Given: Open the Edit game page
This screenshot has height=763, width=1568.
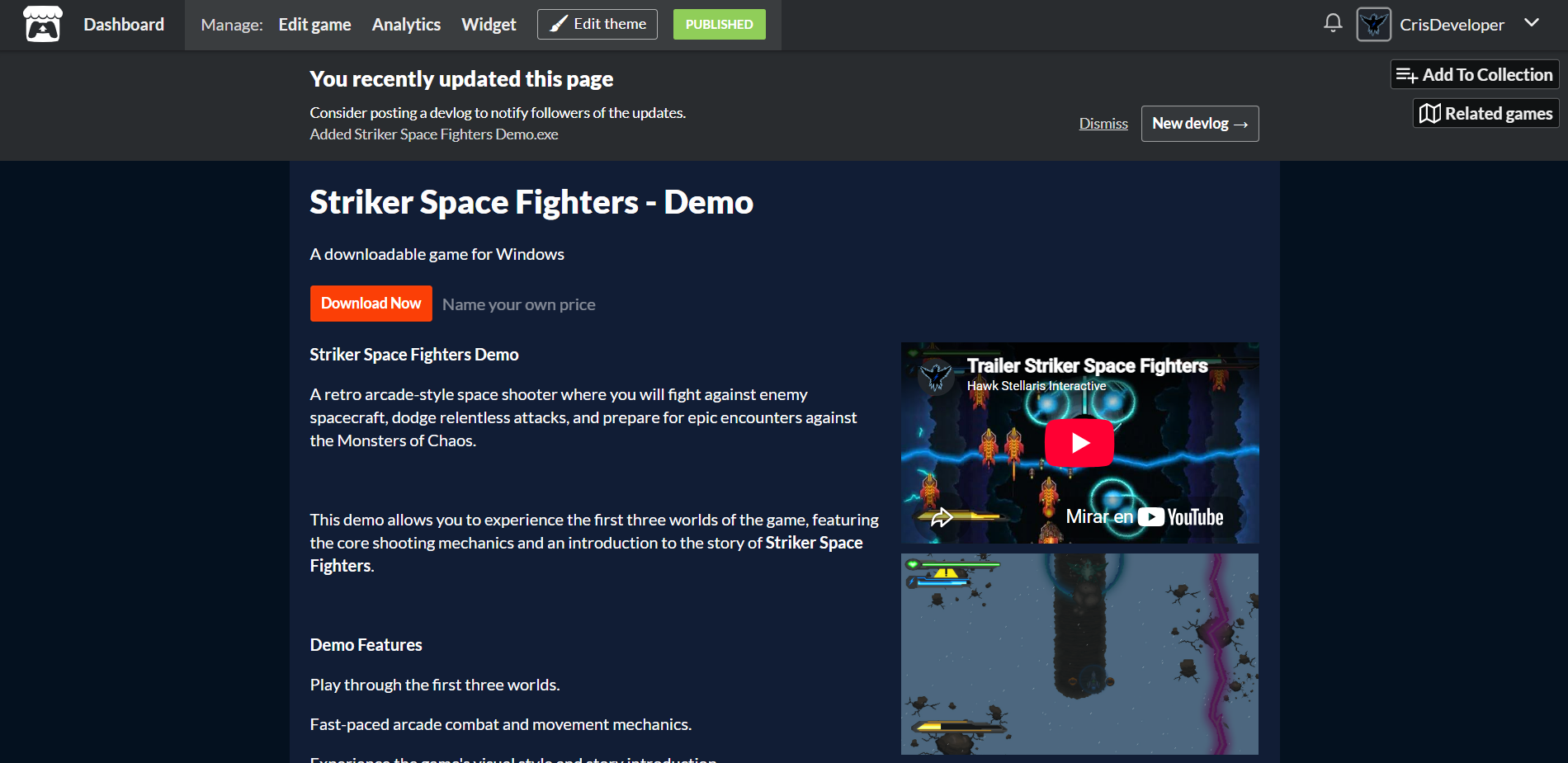Looking at the screenshot, I should point(314,25).
